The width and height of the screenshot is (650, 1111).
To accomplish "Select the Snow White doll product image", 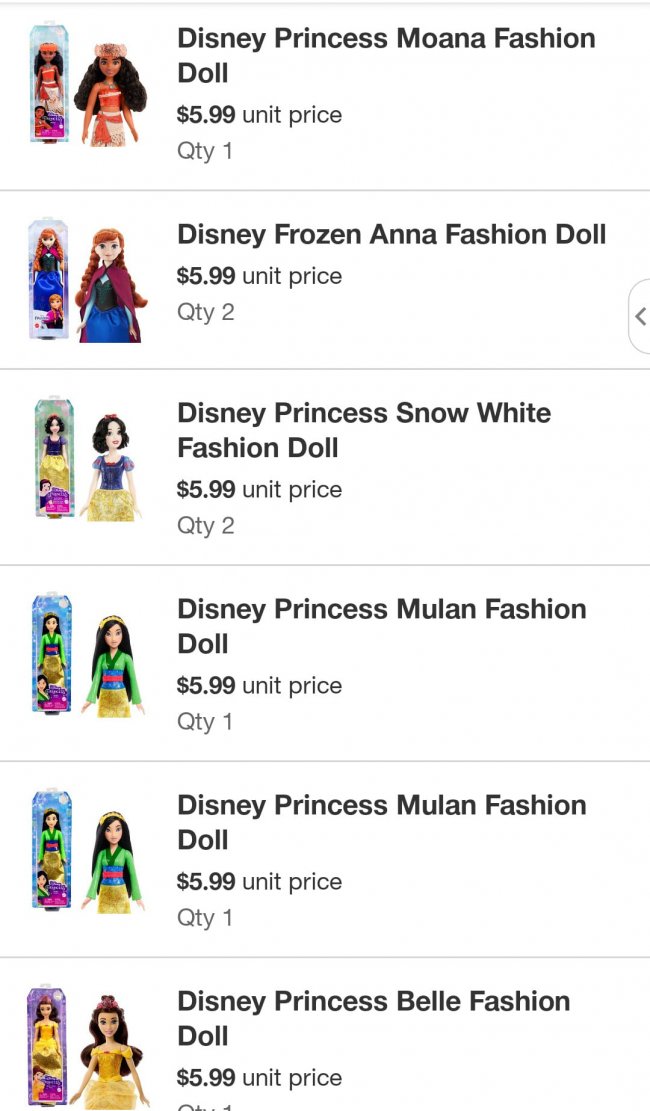I will 87,459.
